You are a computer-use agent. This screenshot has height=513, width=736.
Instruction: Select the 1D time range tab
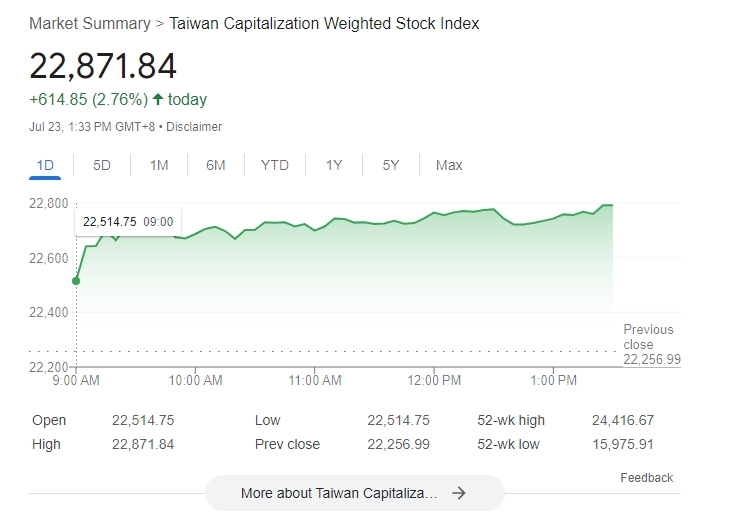point(45,165)
